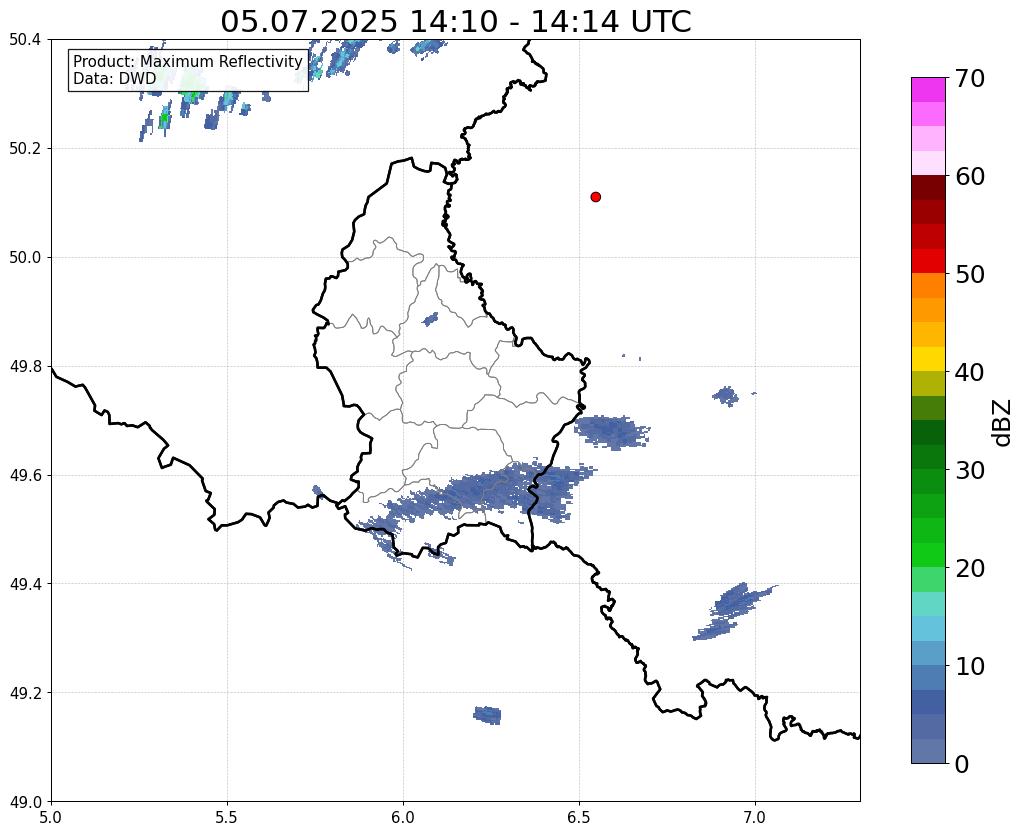
Task: Click the latitude 49.8 axis label
Action: [25, 367]
